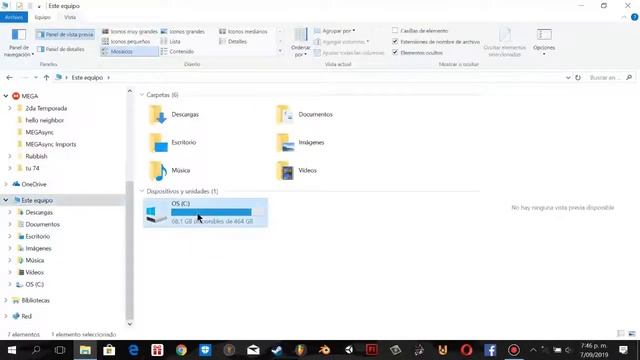Expand OS (C:) in navigation tree
This screenshot has width=640, height=360.
[x=10, y=284]
